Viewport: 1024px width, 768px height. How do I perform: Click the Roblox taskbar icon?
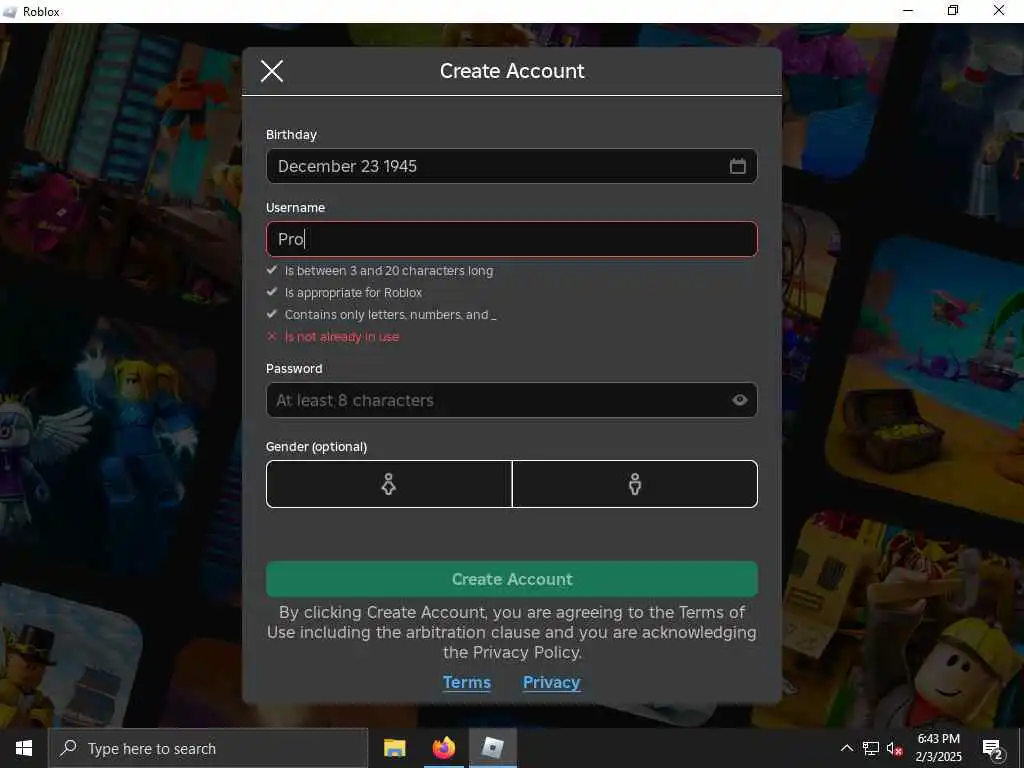pos(492,748)
